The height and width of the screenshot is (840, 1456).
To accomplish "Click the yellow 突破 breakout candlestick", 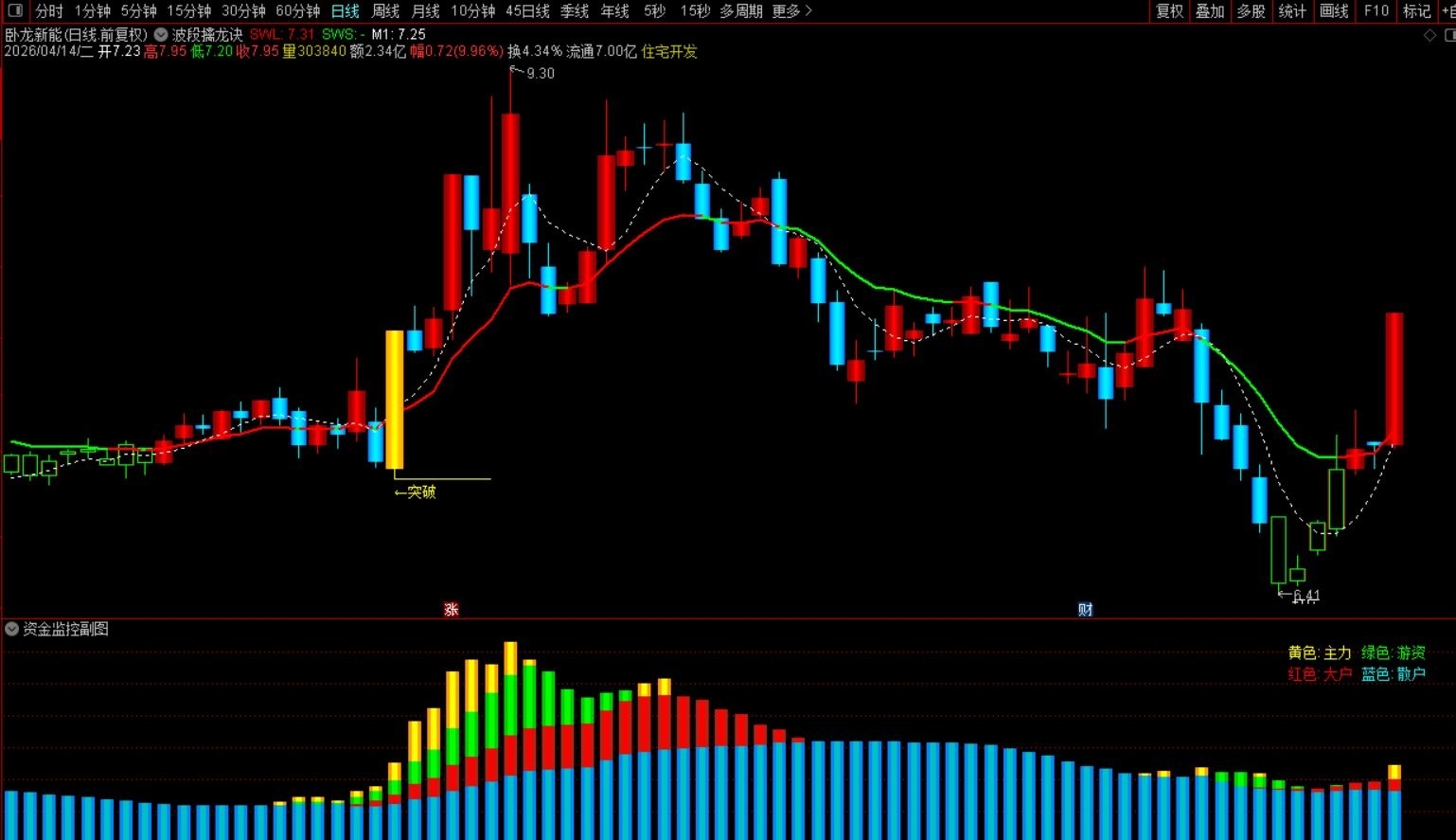I will [395, 399].
